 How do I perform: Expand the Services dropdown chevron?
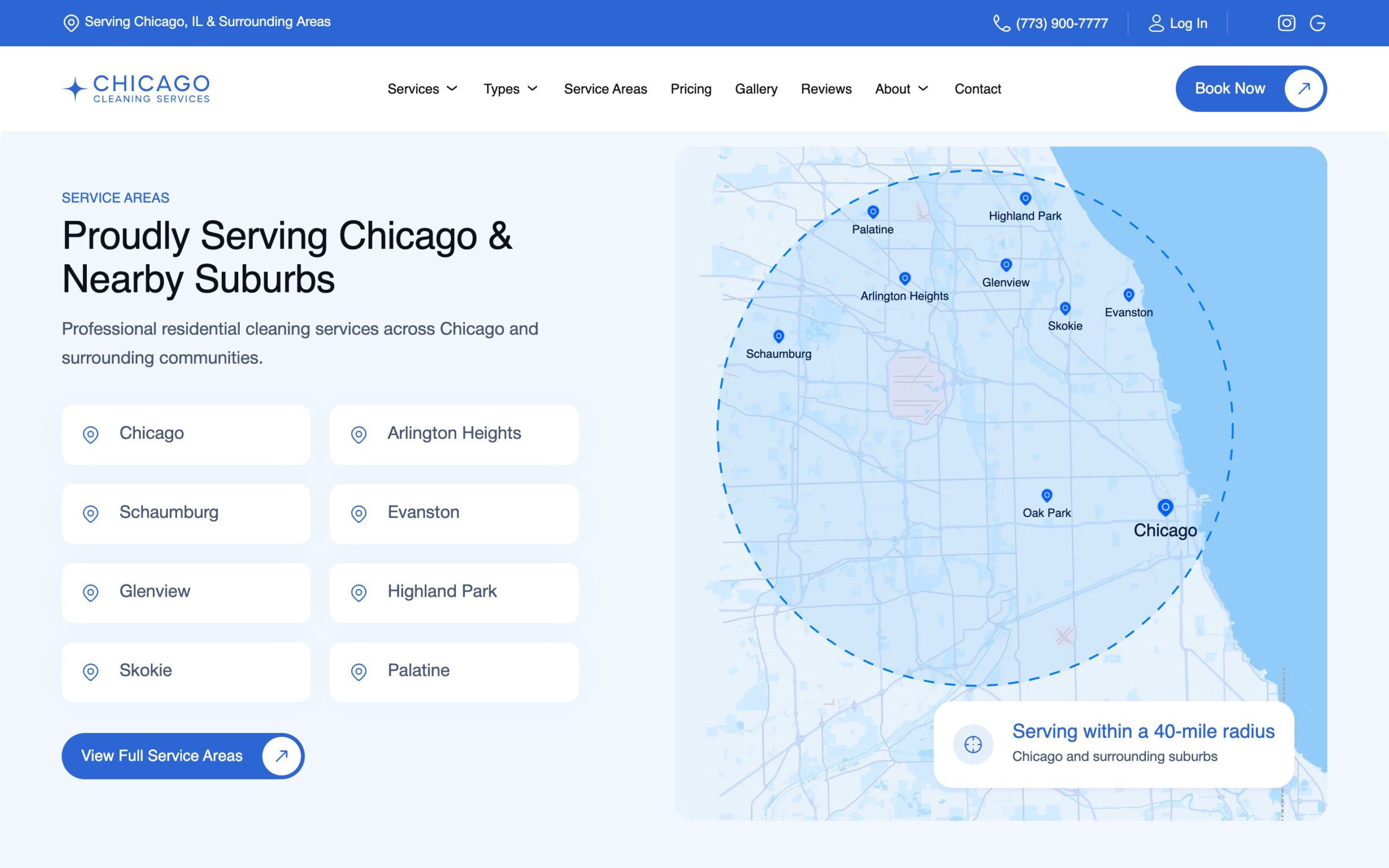[453, 88]
